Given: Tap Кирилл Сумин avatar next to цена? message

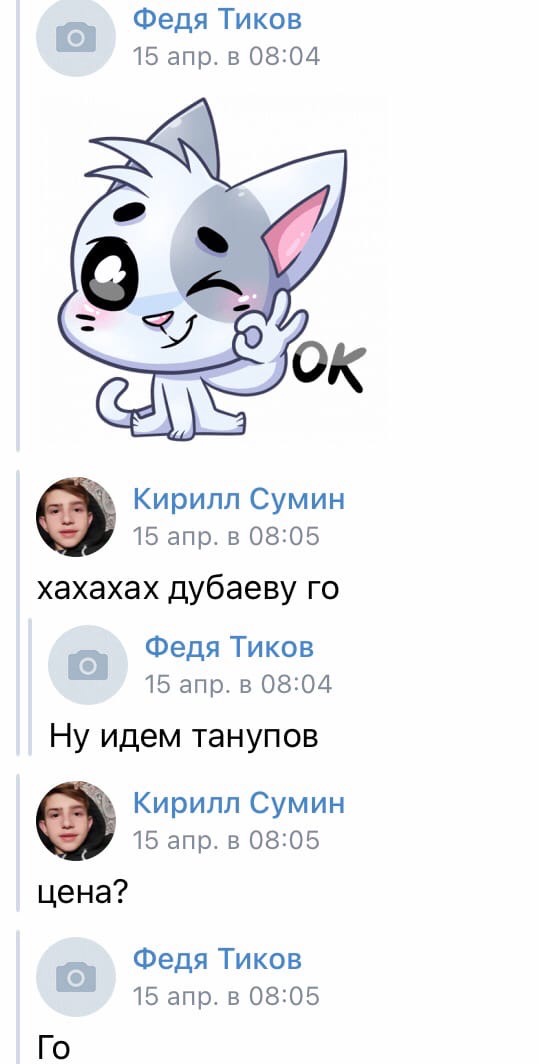Looking at the screenshot, I should coord(75,820).
